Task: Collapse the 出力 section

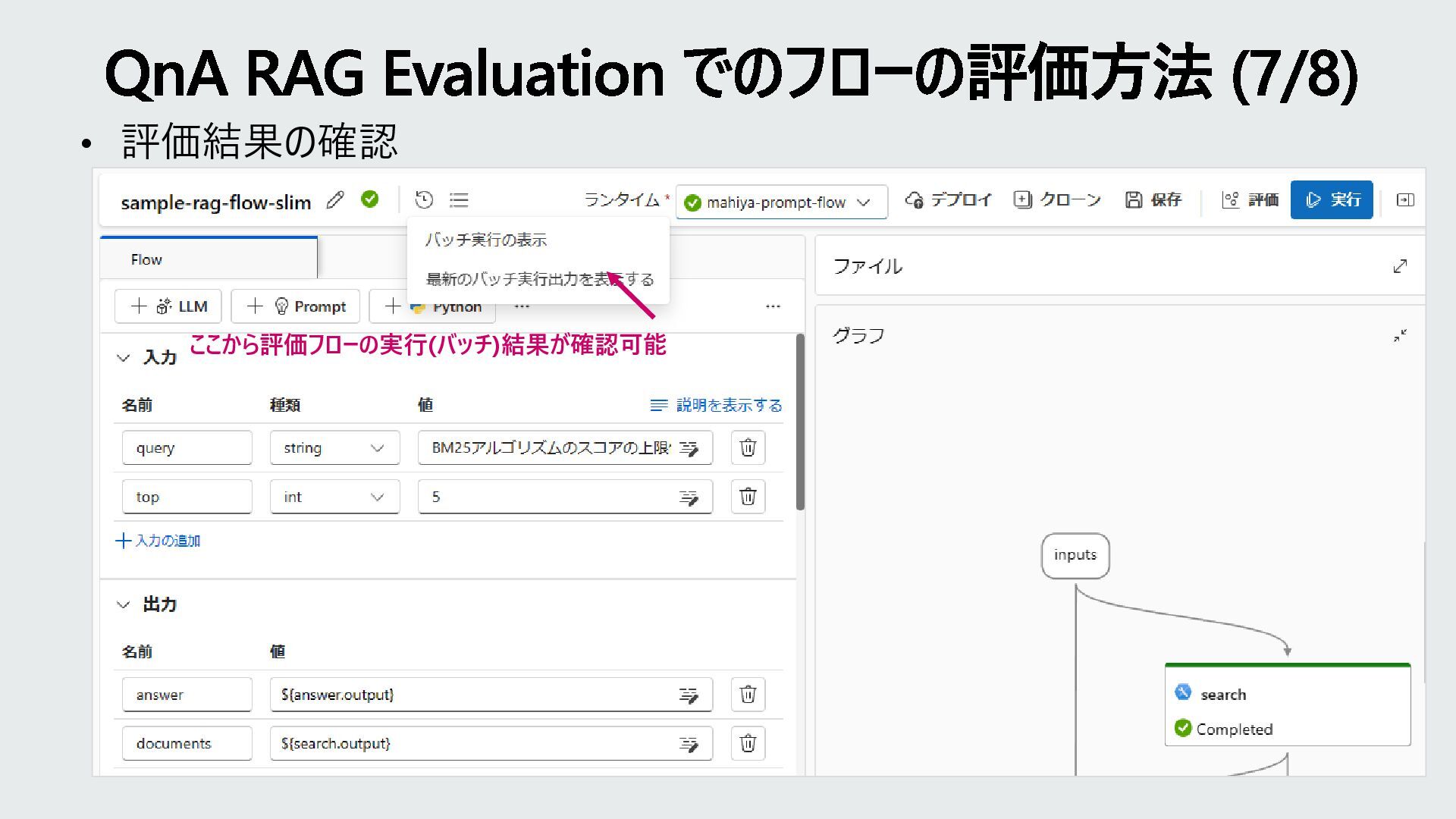Action: [x=124, y=605]
